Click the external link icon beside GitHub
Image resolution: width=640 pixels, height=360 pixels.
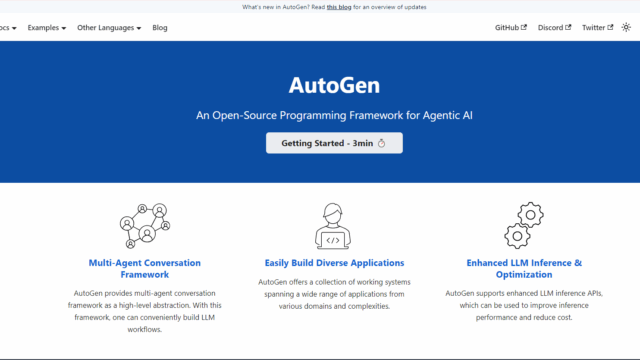pyautogui.click(x=524, y=27)
